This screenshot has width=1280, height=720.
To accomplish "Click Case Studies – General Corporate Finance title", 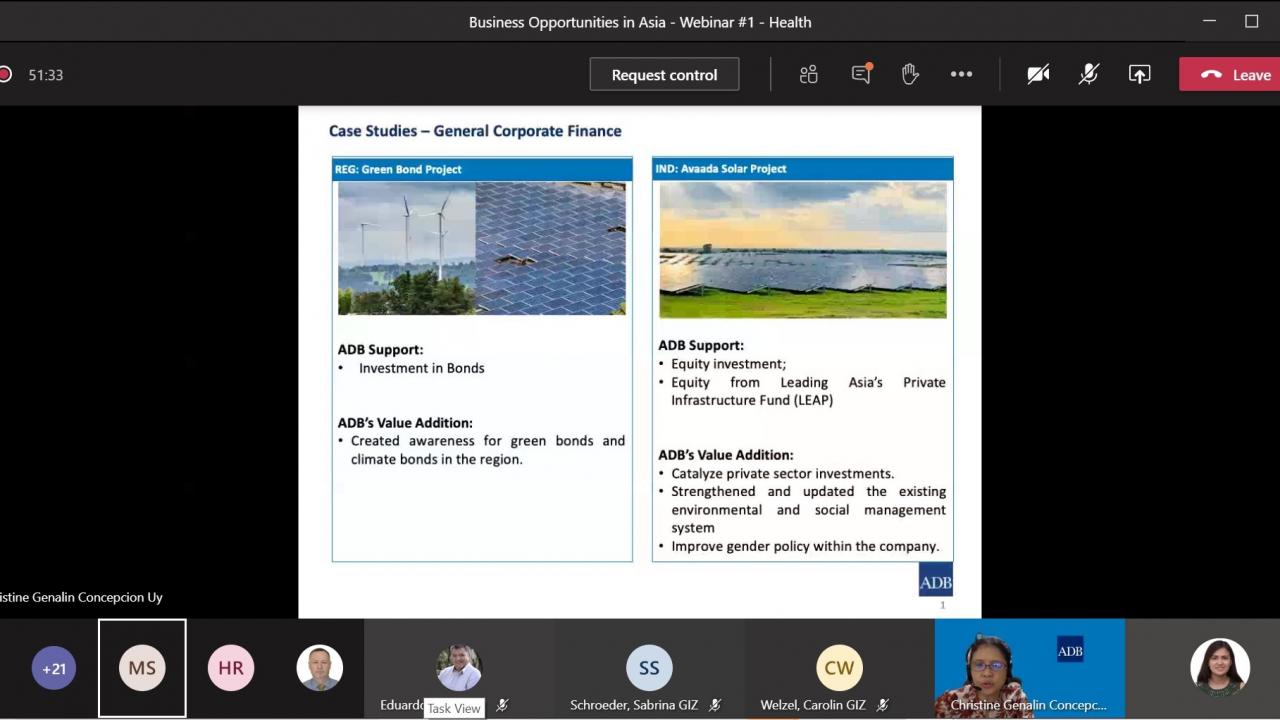I will (475, 131).
